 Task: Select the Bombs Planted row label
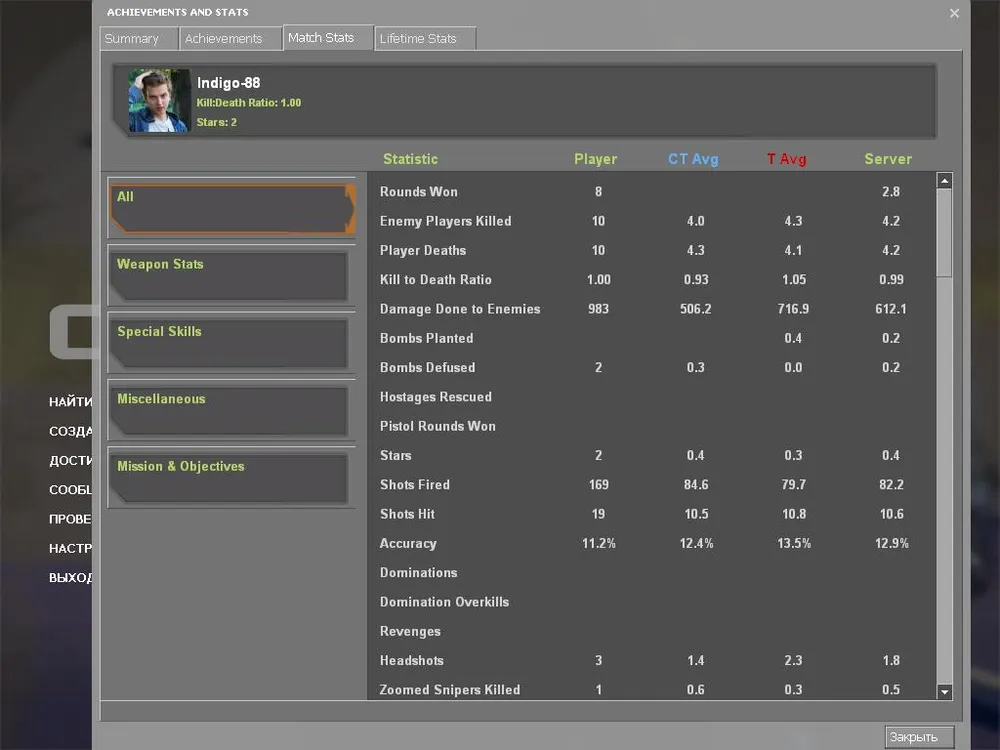427,339
